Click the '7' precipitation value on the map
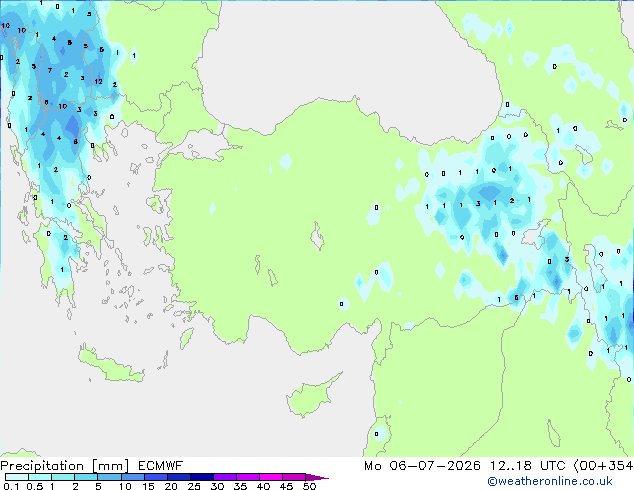 50,70
